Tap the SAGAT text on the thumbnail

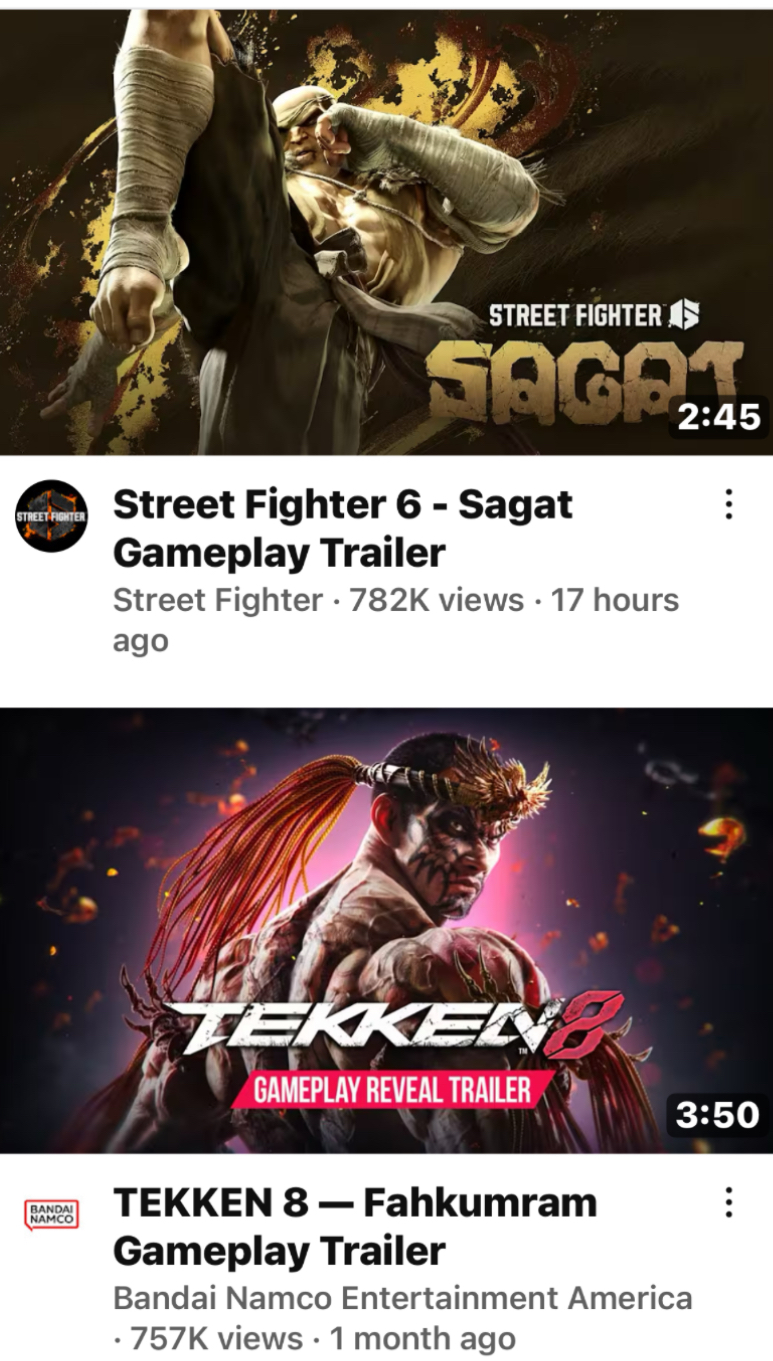click(x=585, y=381)
